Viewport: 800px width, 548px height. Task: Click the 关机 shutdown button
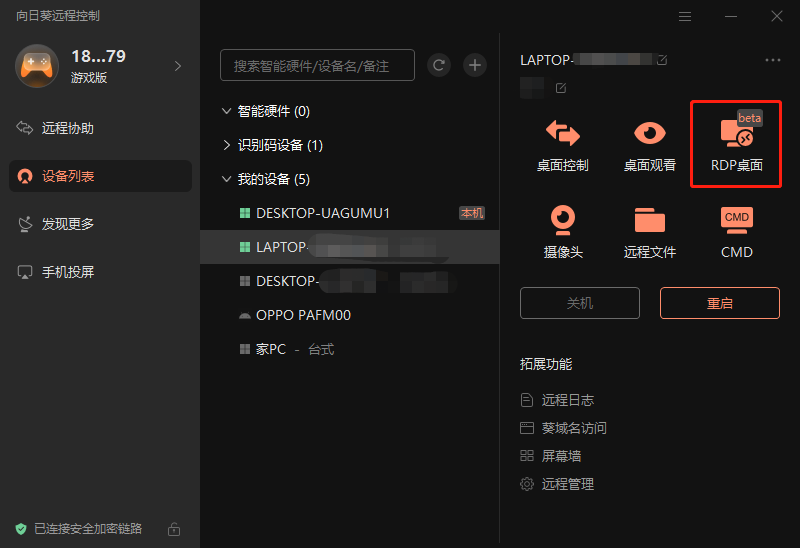pyautogui.click(x=580, y=303)
